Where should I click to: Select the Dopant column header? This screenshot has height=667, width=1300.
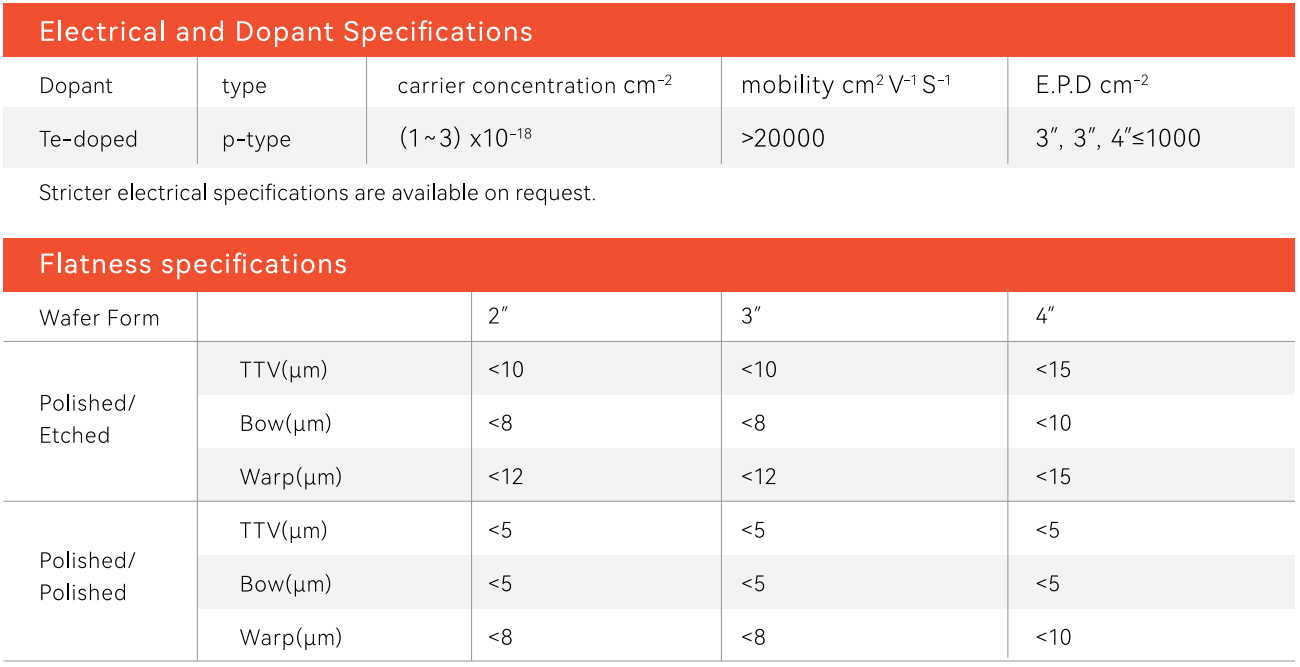pyautogui.click(x=76, y=86)
